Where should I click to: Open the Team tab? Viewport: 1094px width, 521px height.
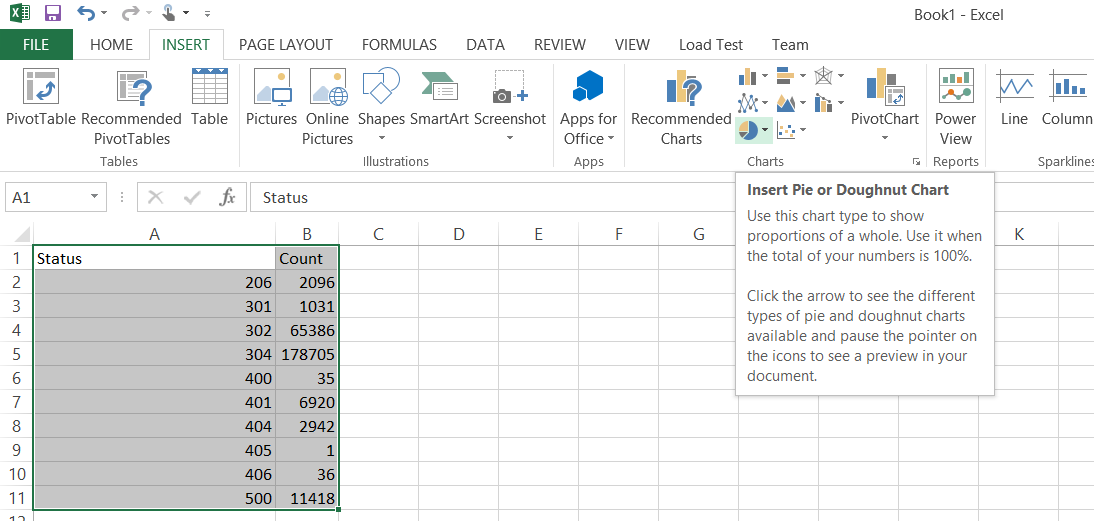tap(790, 45)
